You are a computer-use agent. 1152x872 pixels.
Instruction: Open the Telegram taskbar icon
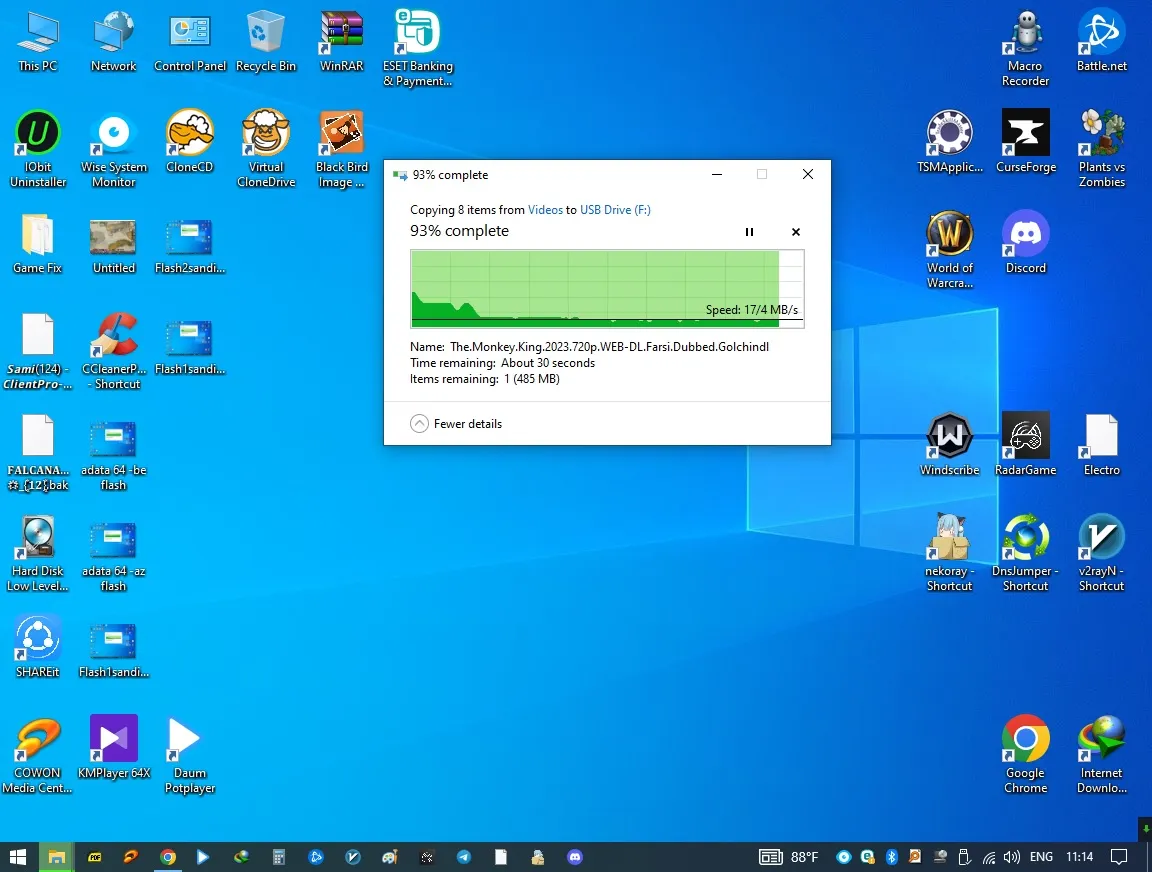coord(464,857)
